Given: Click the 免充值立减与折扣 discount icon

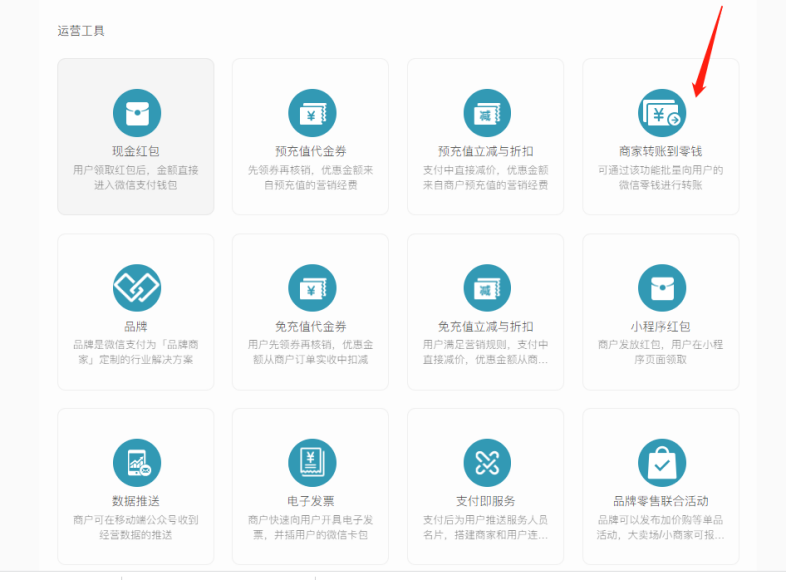Looking at the screenshot, I should coord(487,288).
